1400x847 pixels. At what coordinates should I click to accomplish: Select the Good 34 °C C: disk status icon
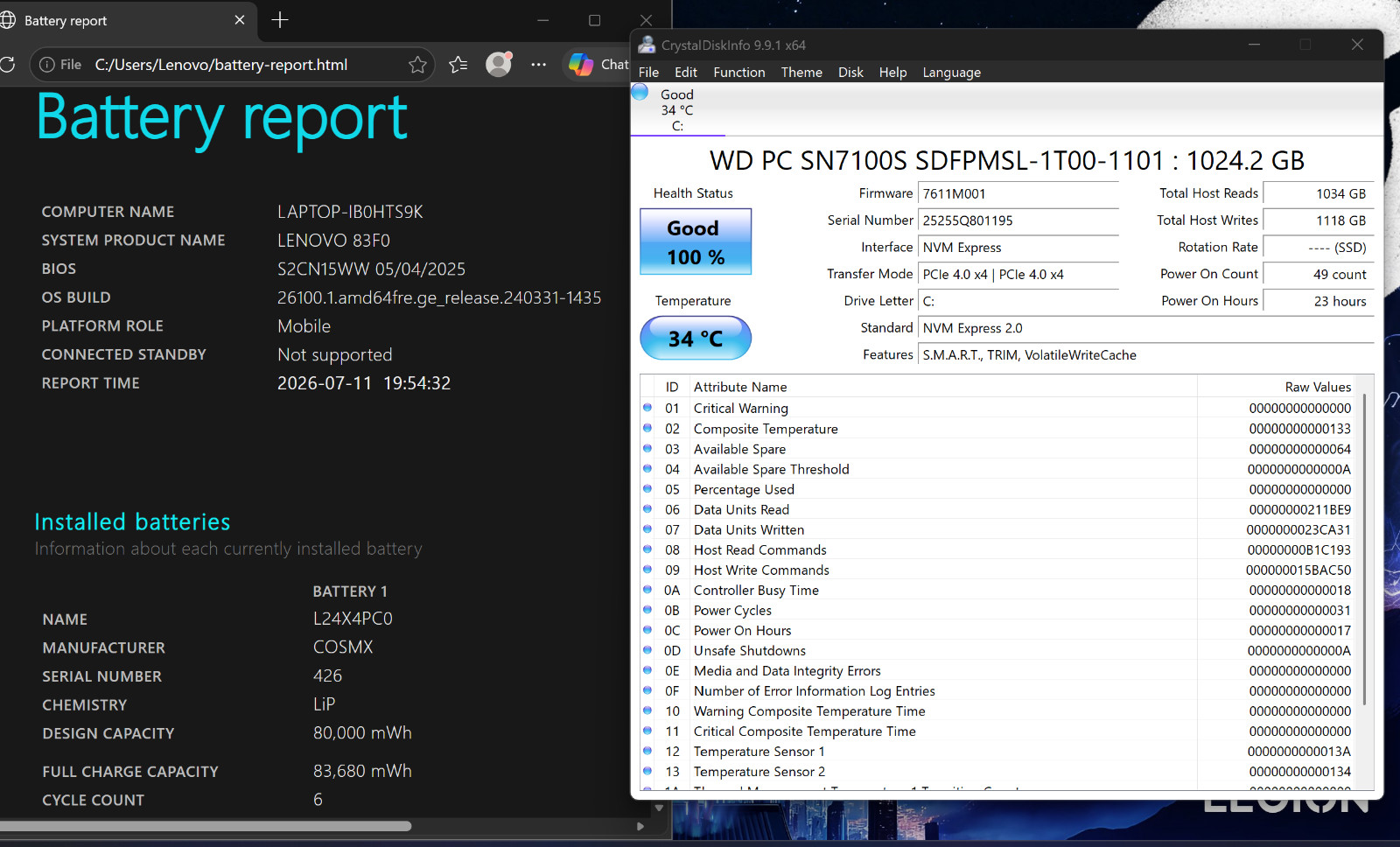[x=640, y=92]
